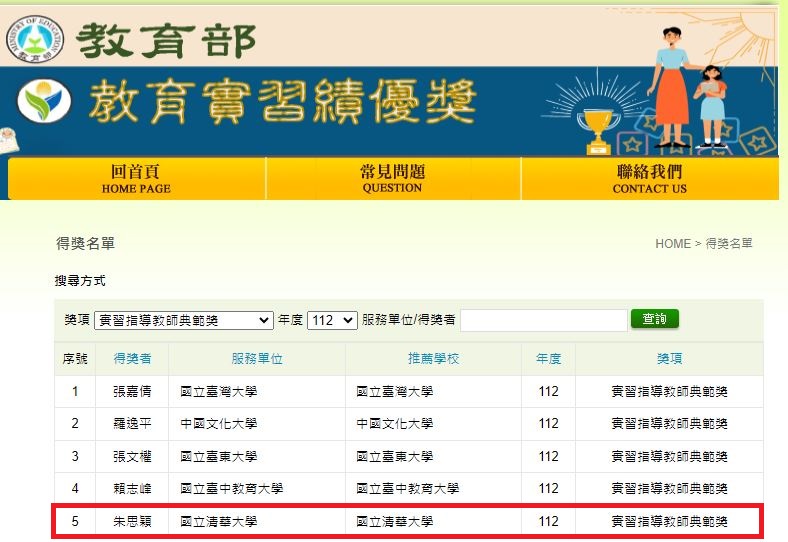Click 國立臺東大學 in 推薦學校 column

(x=395, y=456)
